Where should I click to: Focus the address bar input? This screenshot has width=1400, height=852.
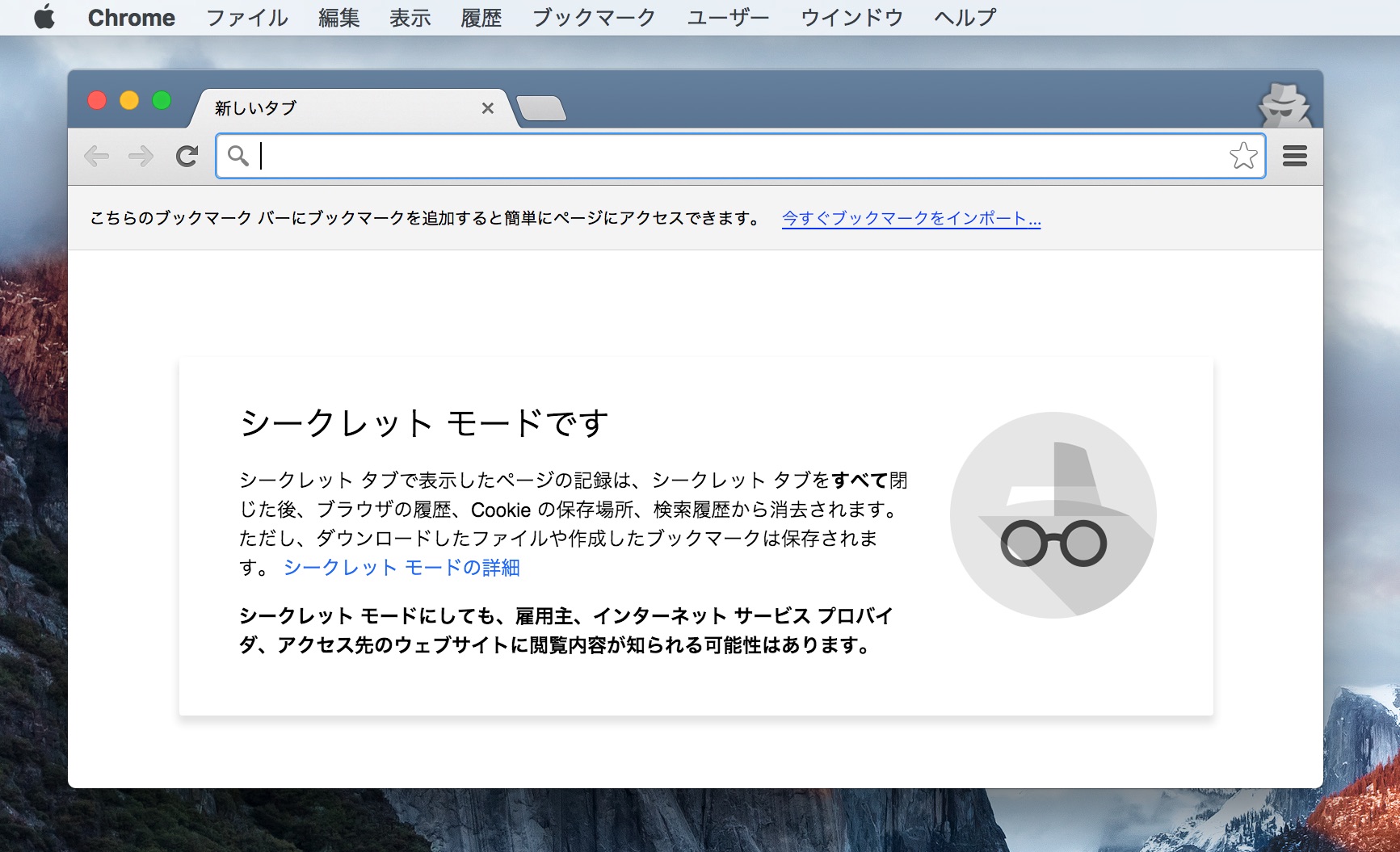(x=739, y=156)
